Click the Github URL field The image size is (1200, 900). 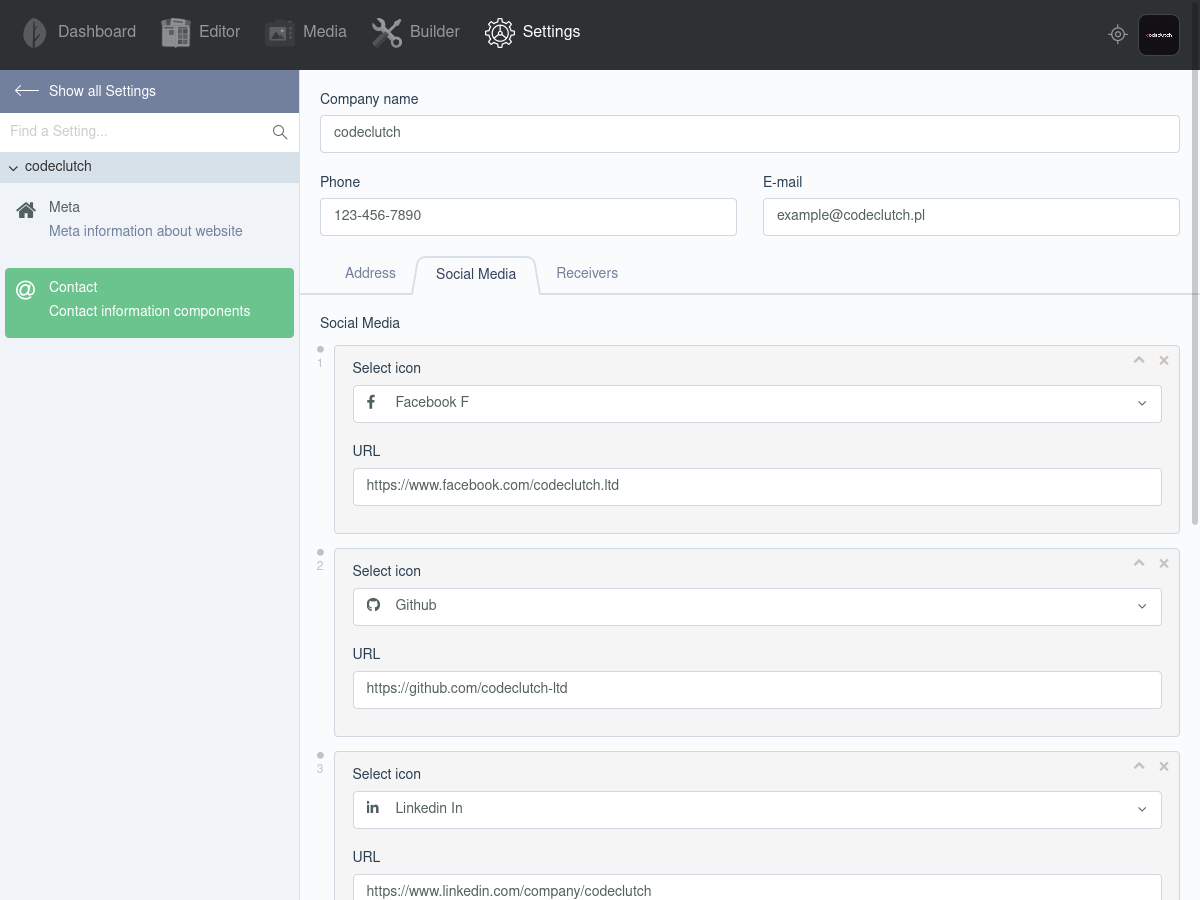[x=757, y=690]
